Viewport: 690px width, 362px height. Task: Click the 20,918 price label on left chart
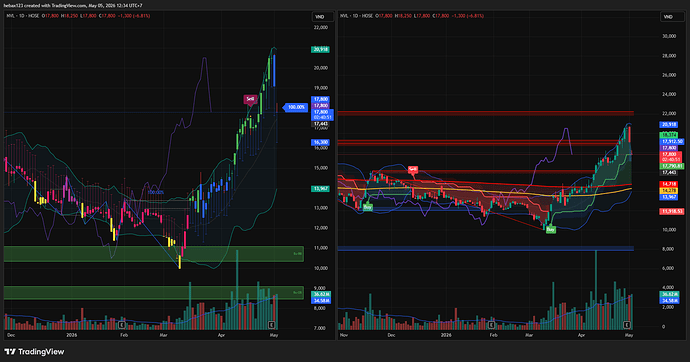pyautogui.click(x=320, y=50)
